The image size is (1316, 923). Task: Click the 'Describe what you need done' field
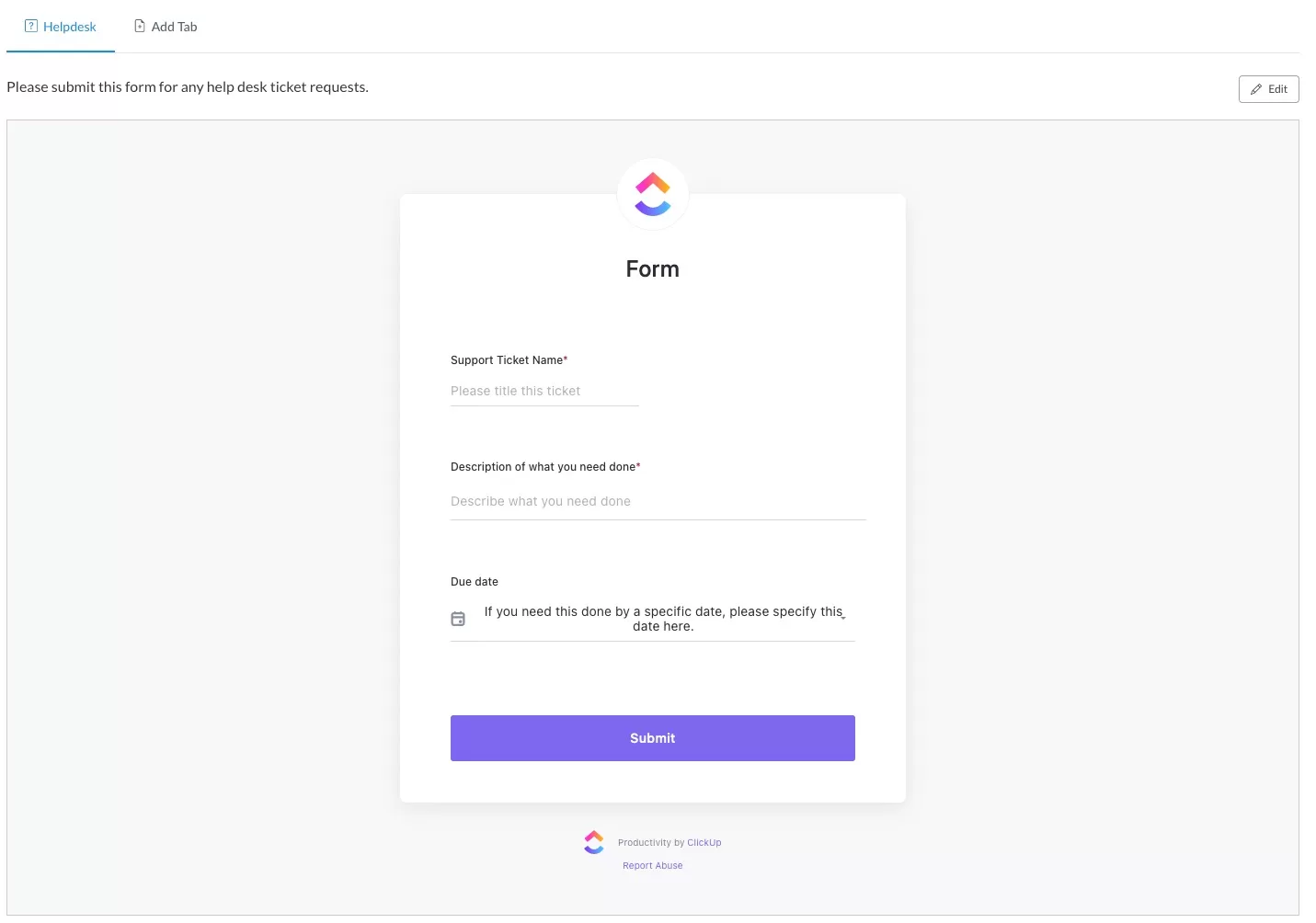[658, 502]
